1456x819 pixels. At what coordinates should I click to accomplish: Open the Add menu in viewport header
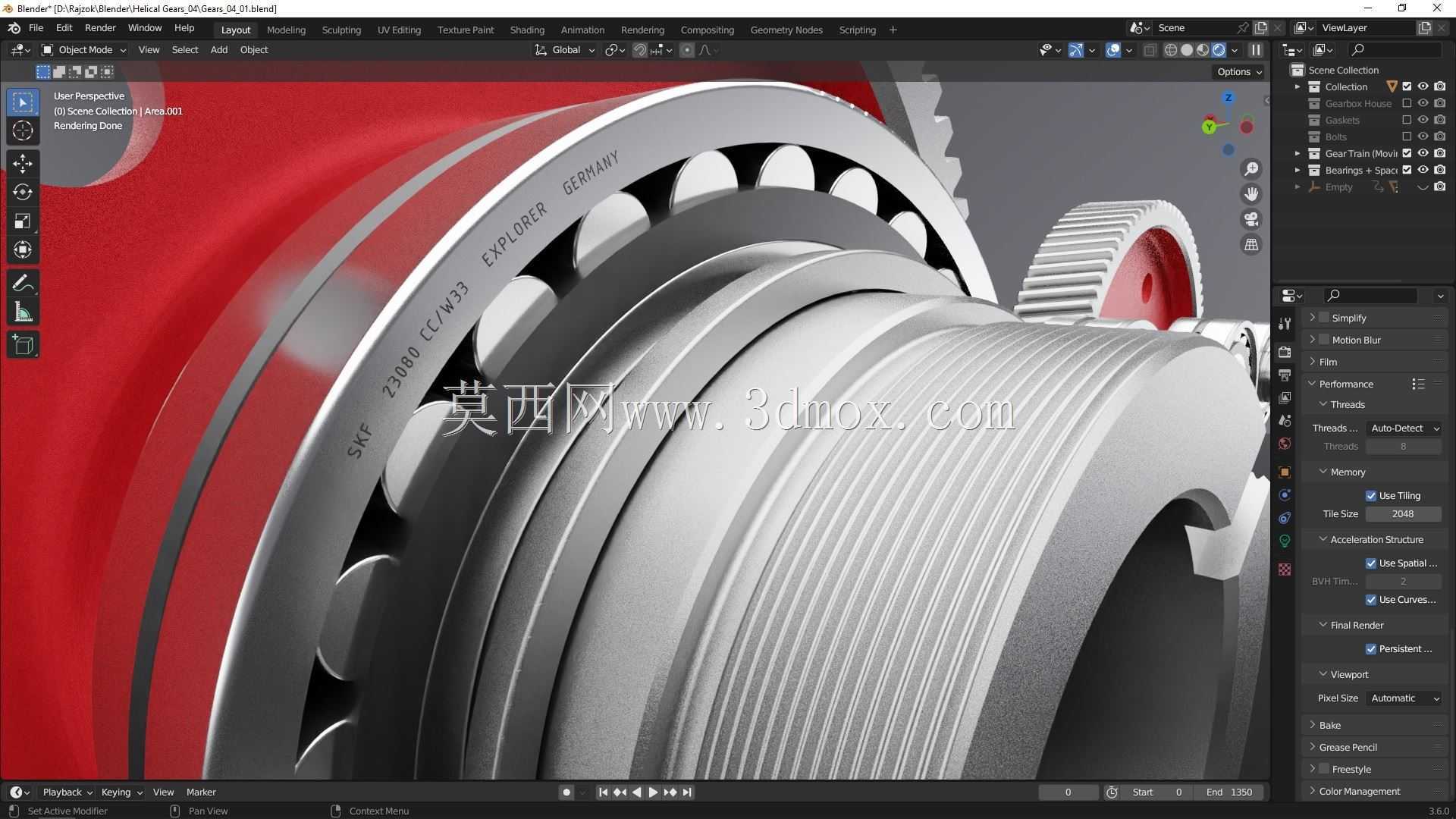click(218, 50)
